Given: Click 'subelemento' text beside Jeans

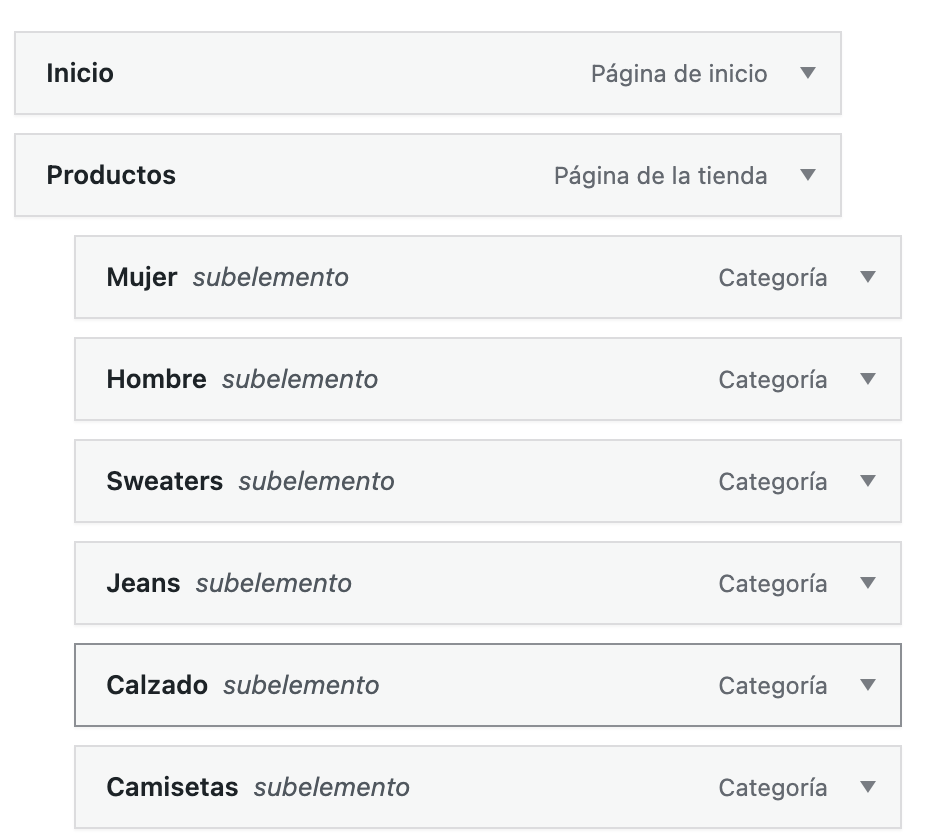Looking at the screenshot, I should (273, 583).
